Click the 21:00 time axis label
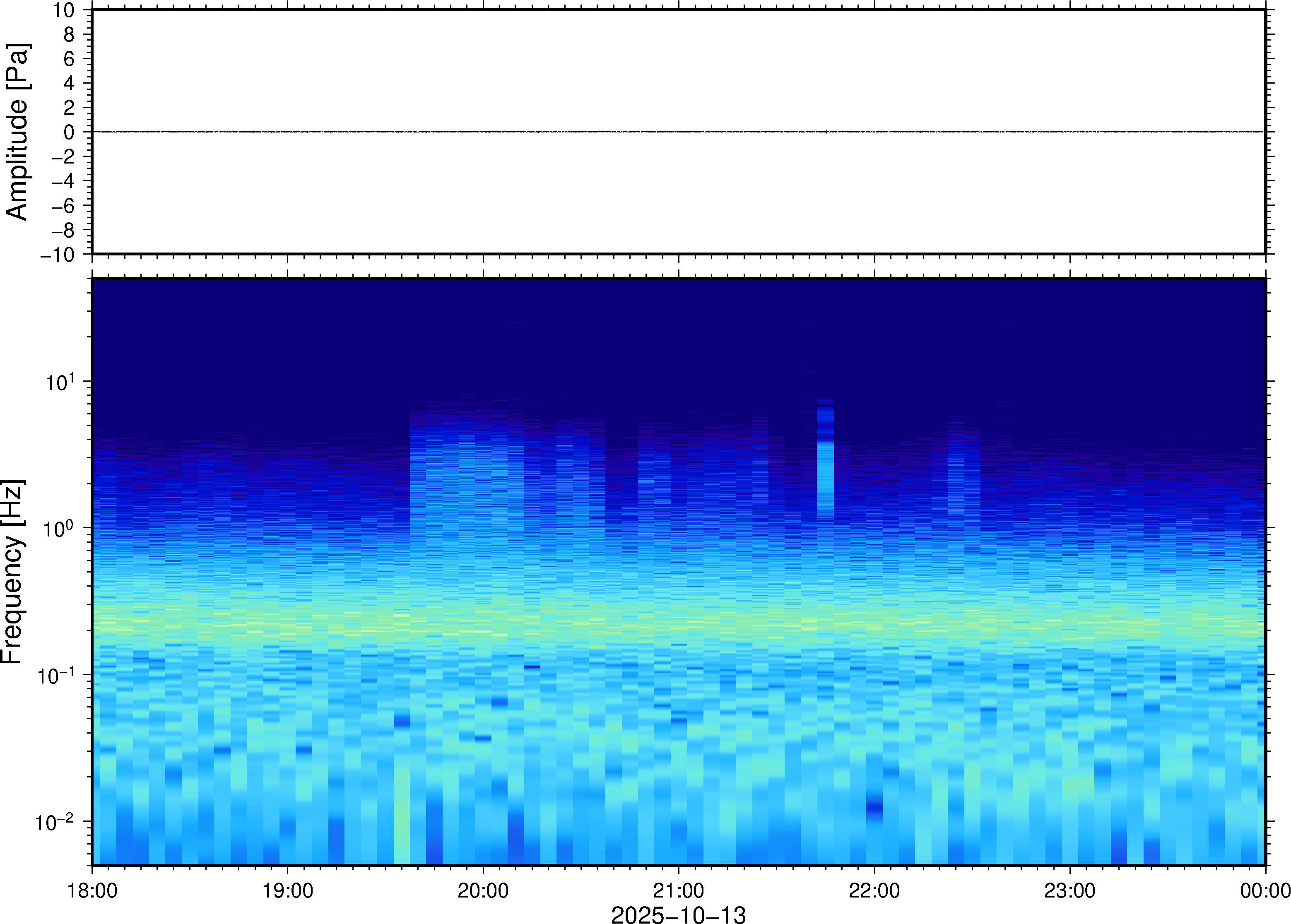This screenshot has height=924, width=1291. pos(678,890)
